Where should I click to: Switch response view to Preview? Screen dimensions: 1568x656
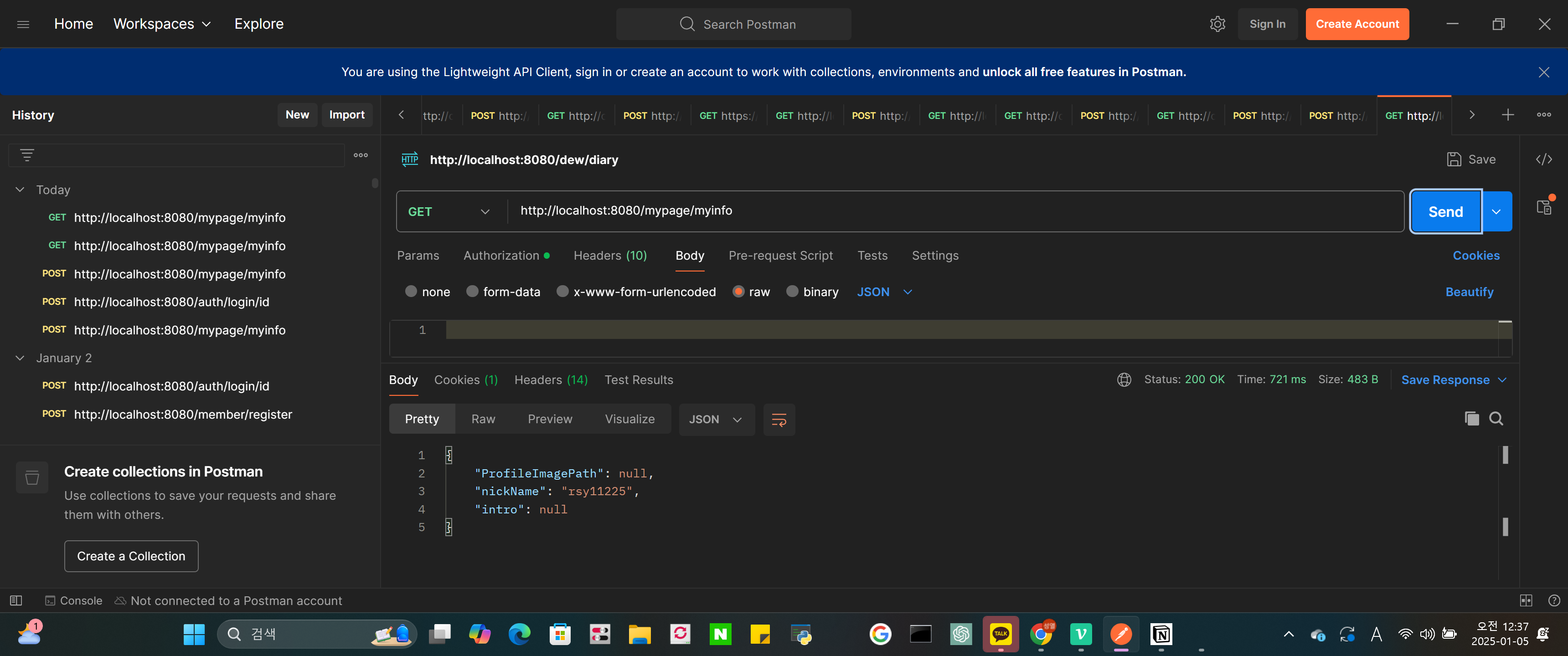(550, 419)
